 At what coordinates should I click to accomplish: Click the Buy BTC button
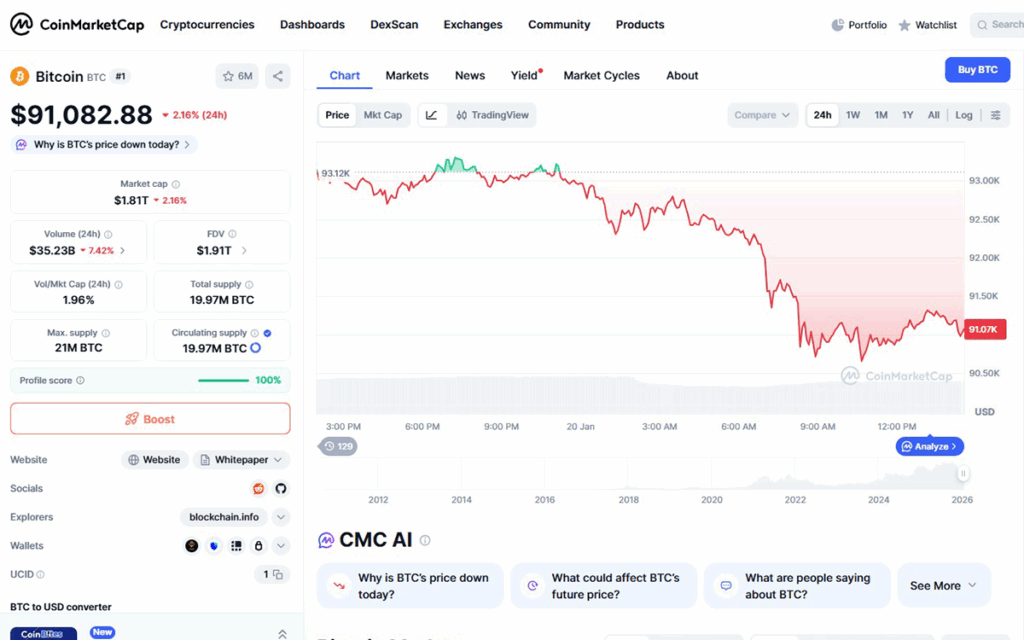[x=977, y=70]
